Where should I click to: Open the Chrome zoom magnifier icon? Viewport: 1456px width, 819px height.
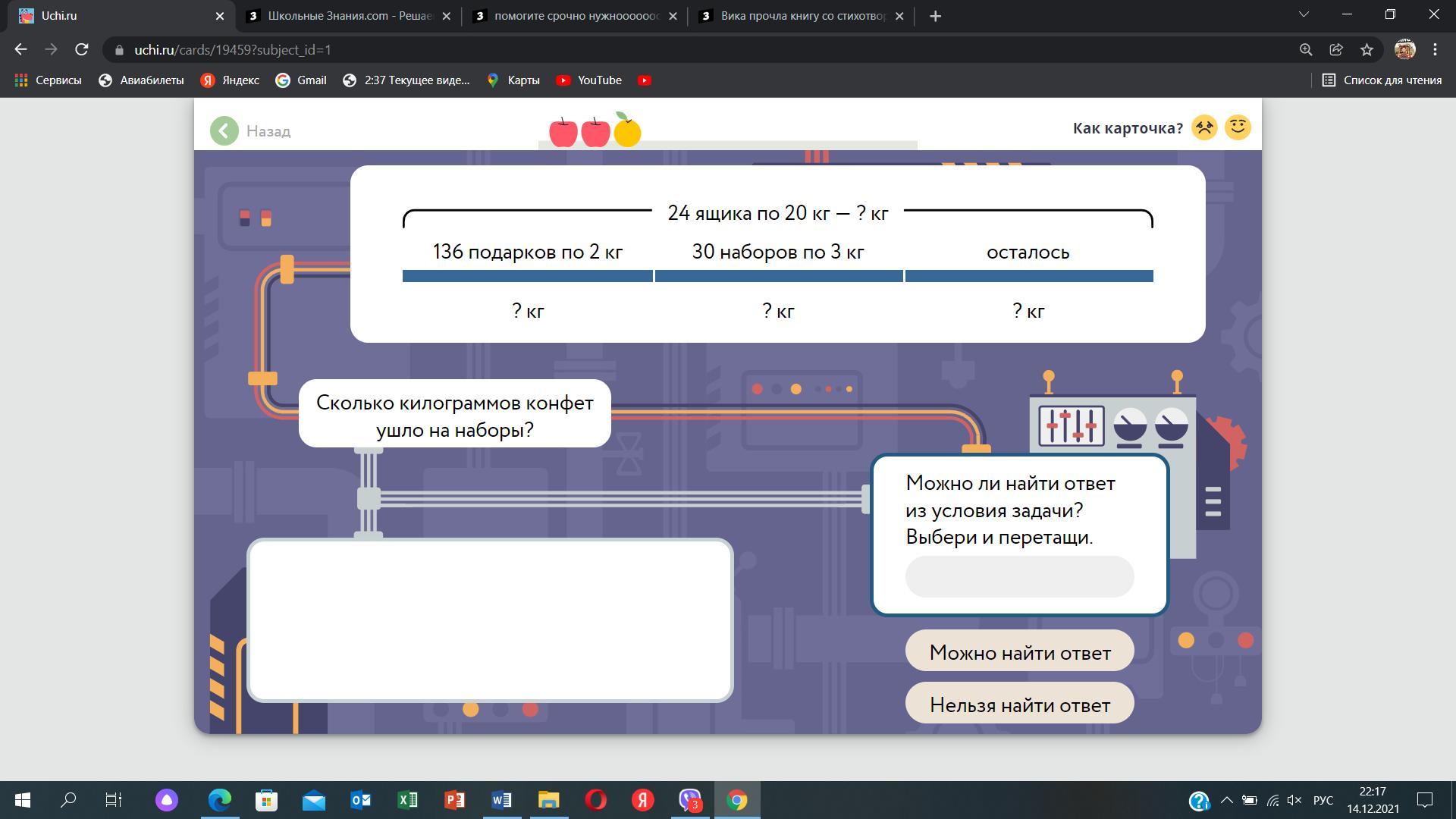coord(1306,50)
